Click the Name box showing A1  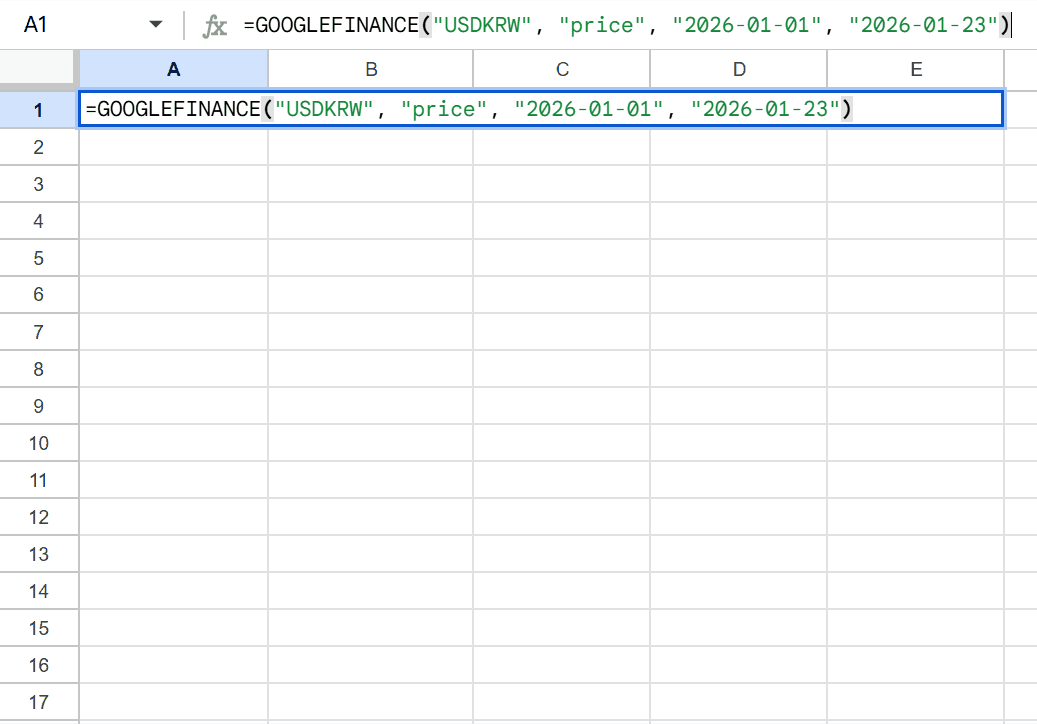(x=60, y=25)
